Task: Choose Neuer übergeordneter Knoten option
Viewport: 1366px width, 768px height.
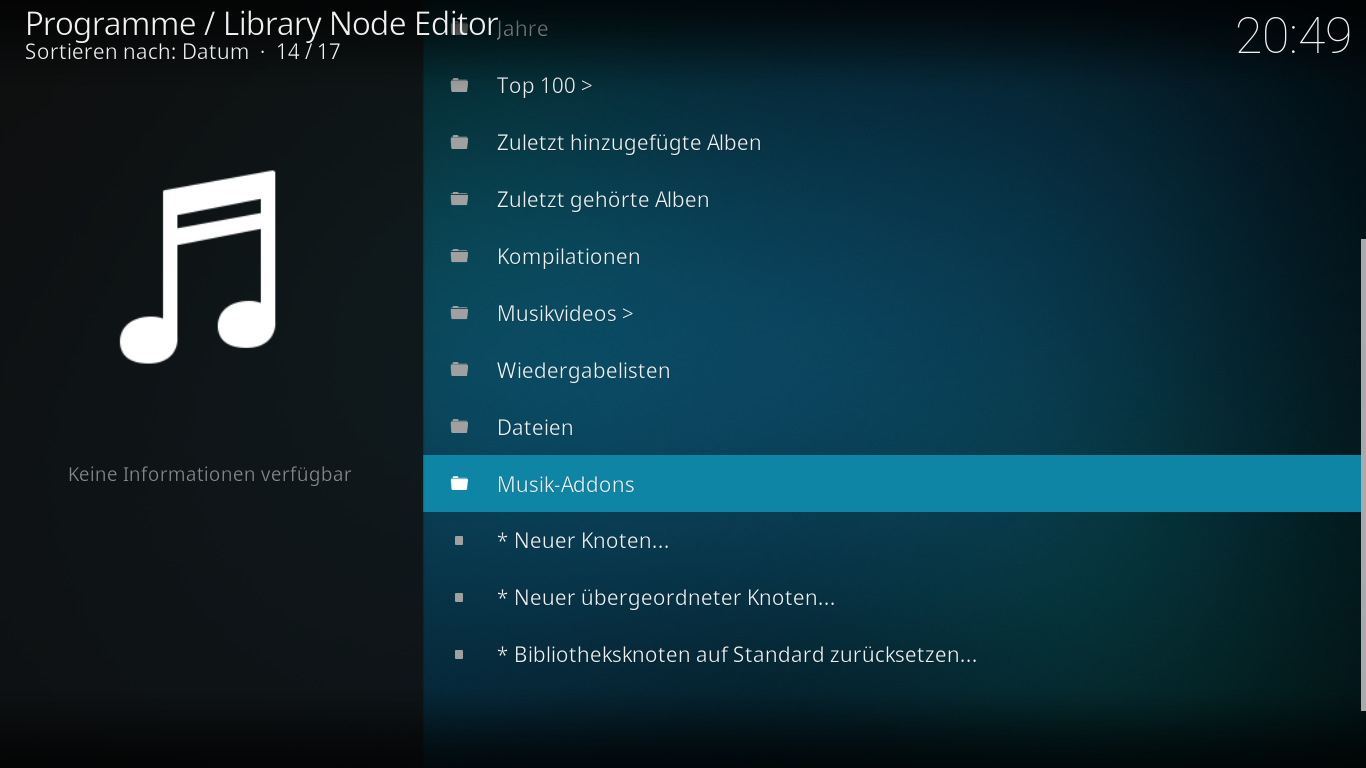Action: [666, 598]
